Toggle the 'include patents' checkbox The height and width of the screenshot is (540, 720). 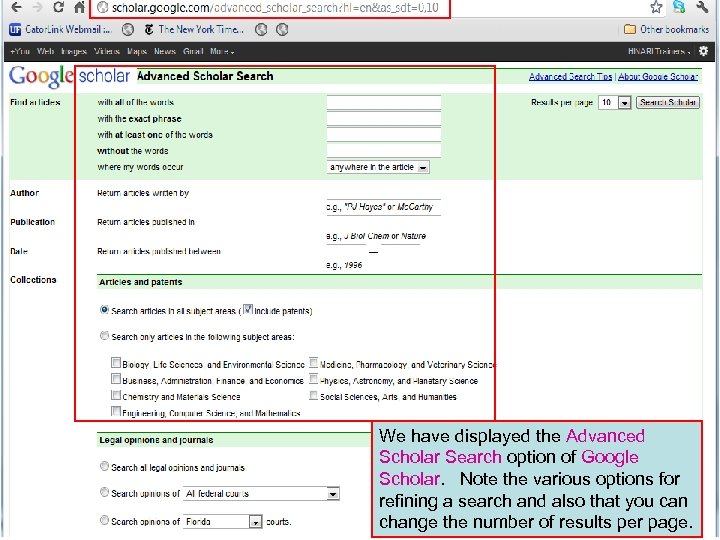(248, 309)
